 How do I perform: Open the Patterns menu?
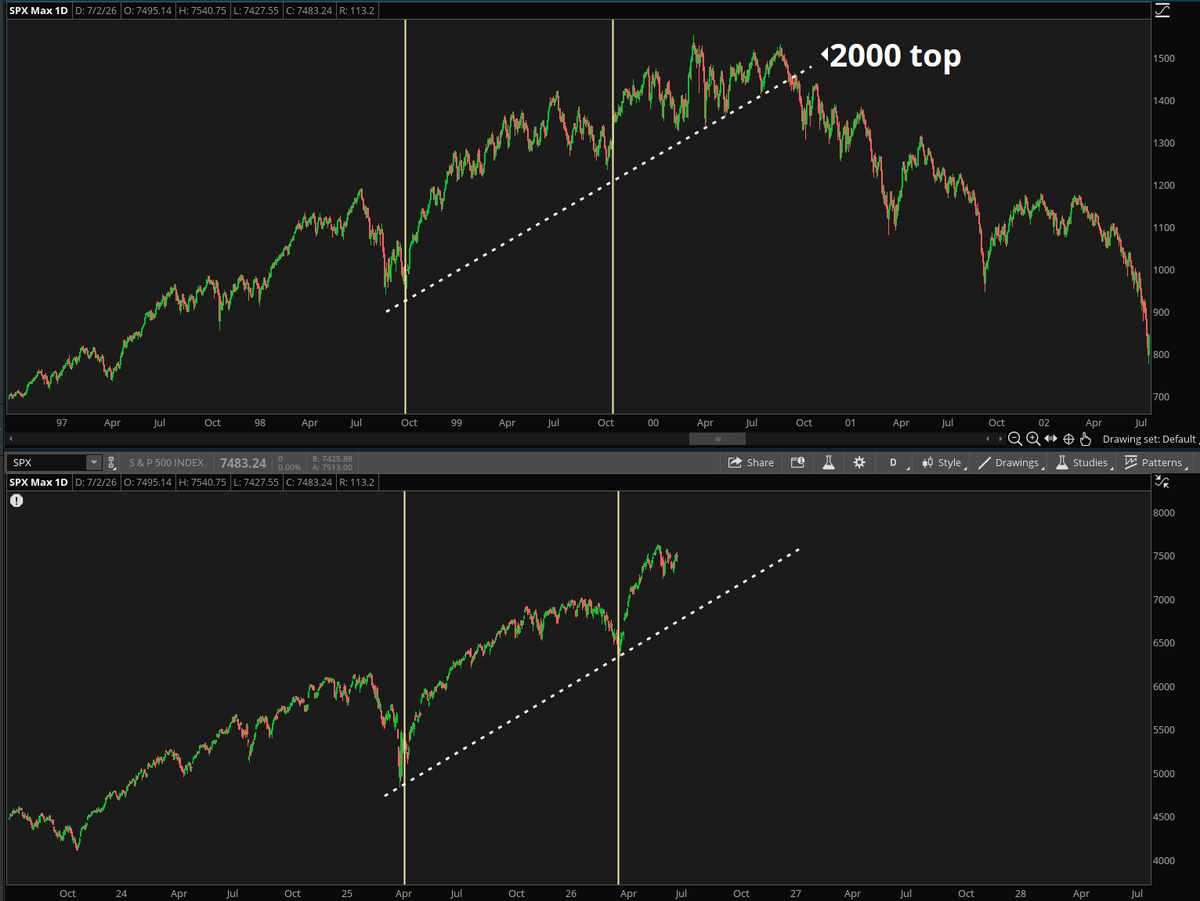tap(1153, 463)
